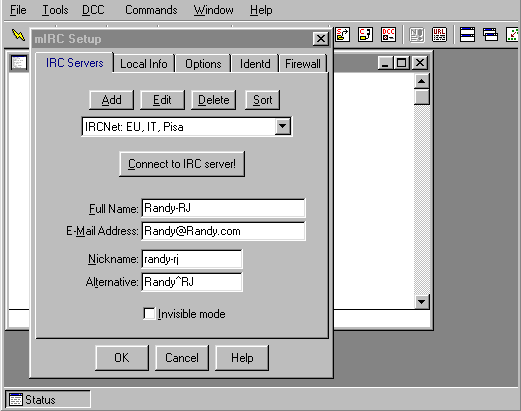
Task: Switch to the Local Info tab
Action: 144,64
